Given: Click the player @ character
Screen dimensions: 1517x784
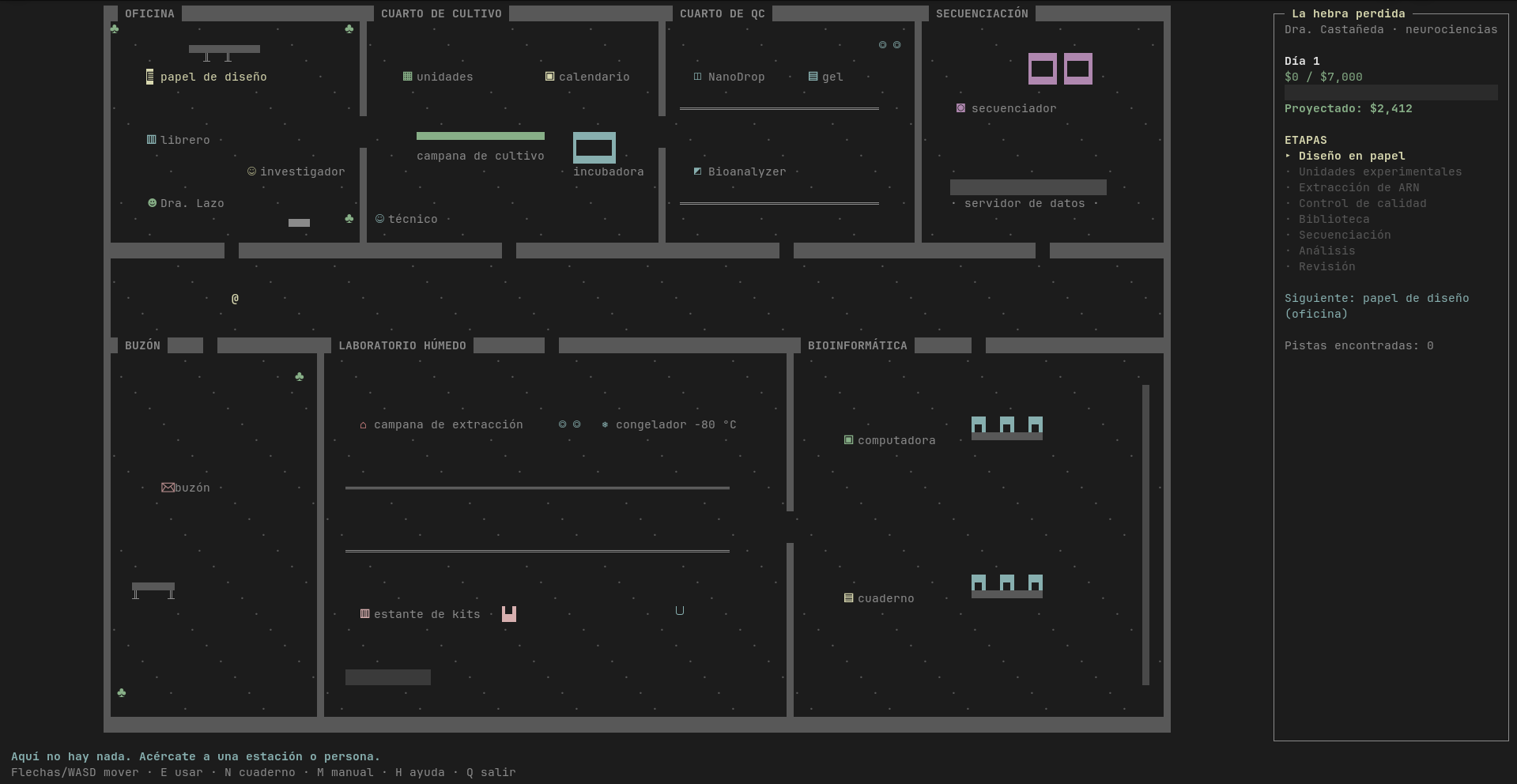Looking at the screenshot, I should tap(235, 299).
